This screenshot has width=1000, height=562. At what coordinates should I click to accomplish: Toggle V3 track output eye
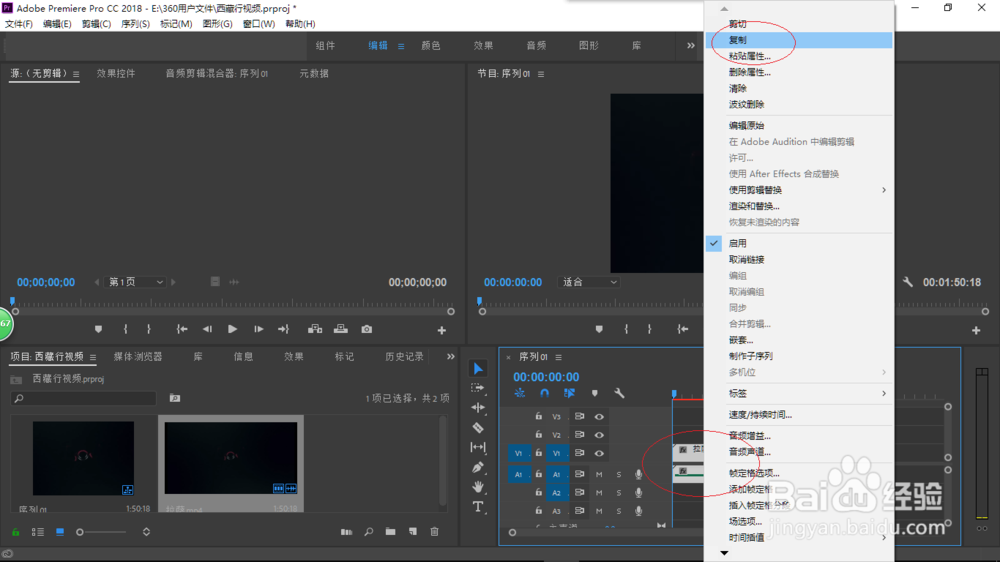(x=599, y=417)
